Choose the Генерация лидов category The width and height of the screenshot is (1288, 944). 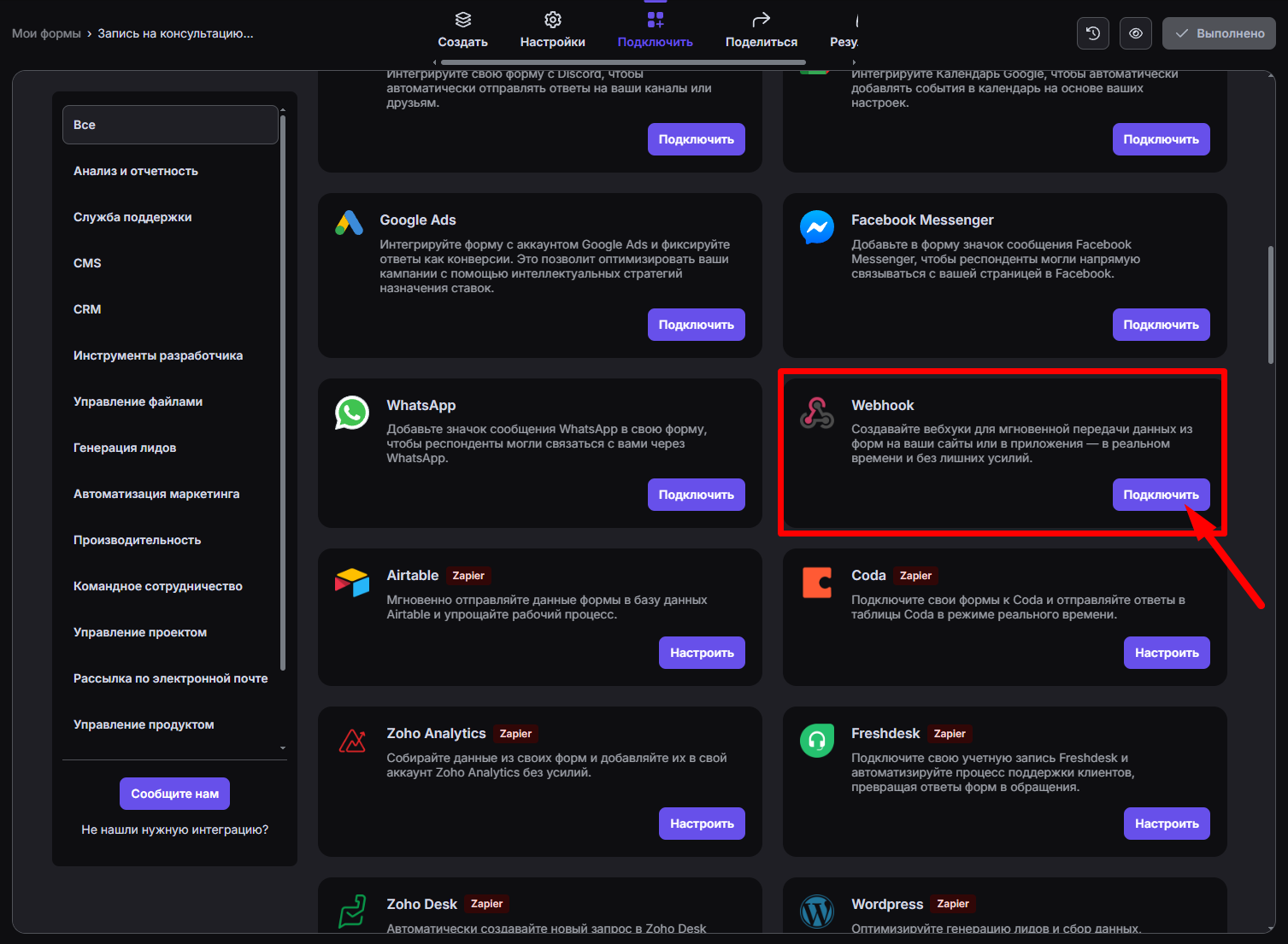click(125, 448)
